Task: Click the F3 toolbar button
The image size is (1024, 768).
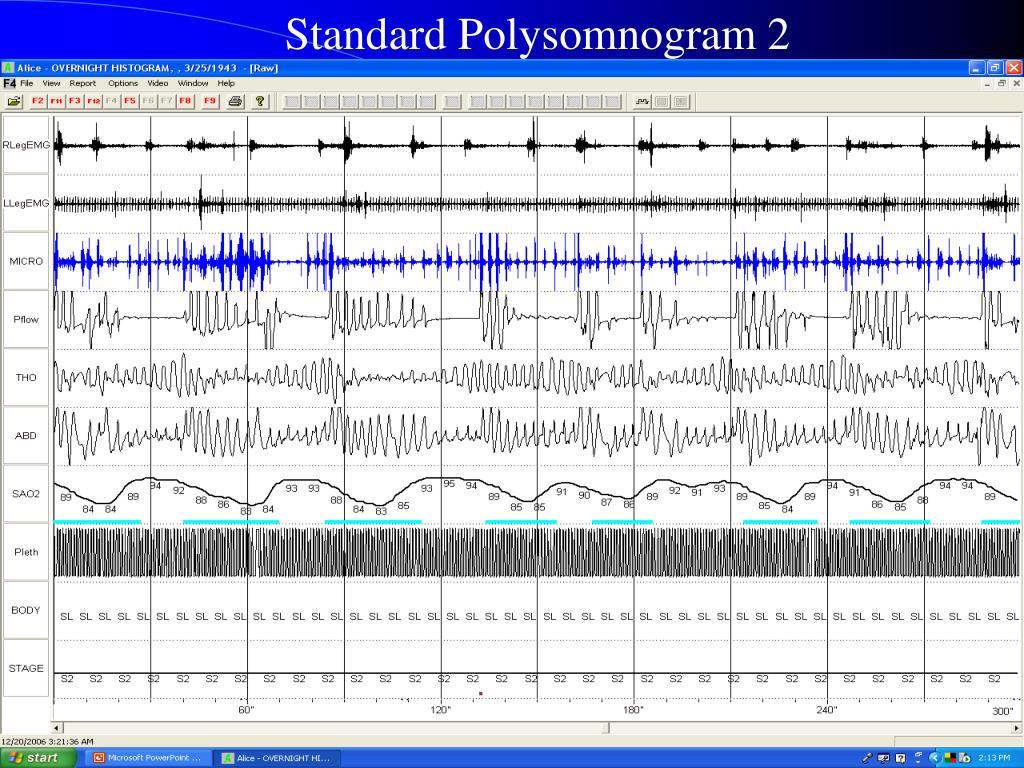Action: coord(74,101)
